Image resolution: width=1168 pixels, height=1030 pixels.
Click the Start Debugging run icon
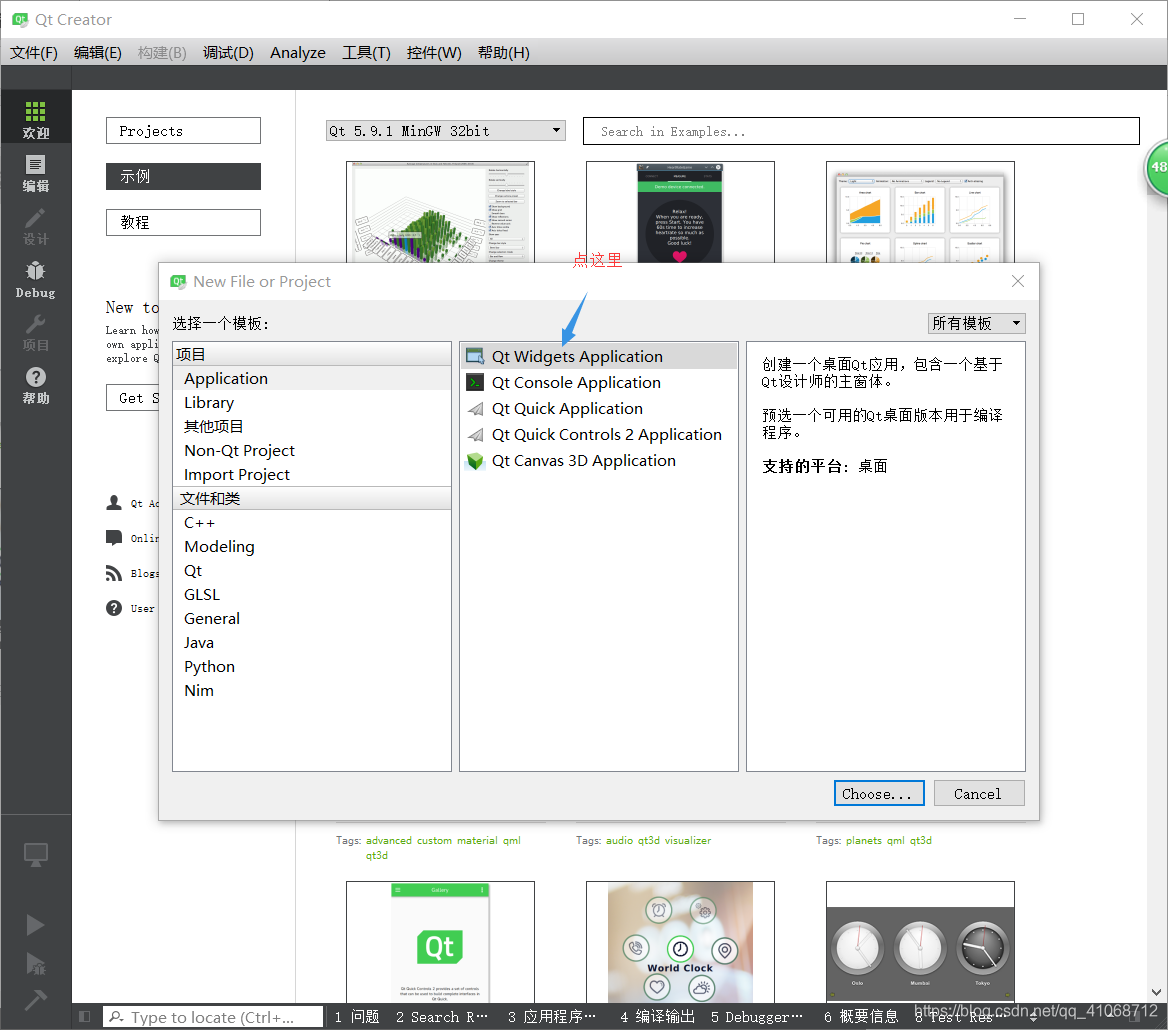tap(35, 963)
